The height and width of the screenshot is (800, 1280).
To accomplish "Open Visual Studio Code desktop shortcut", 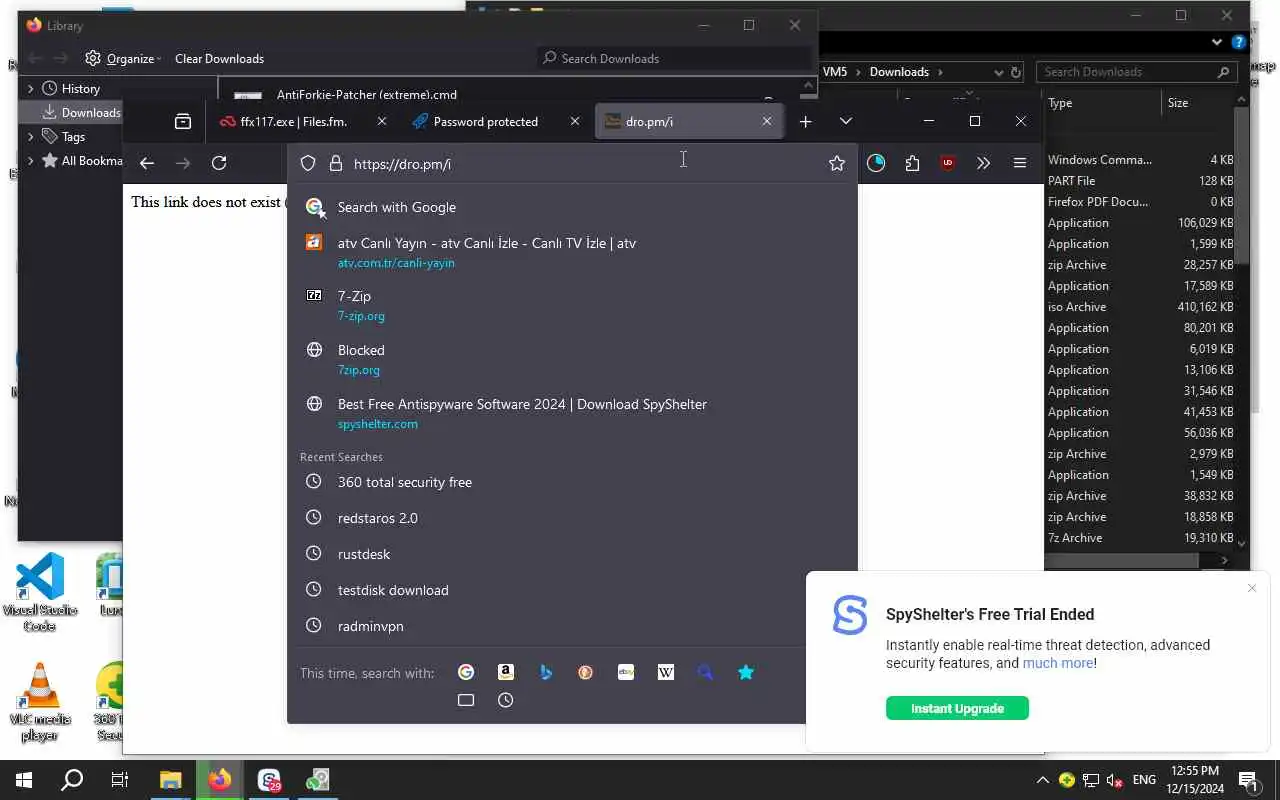I will tap(40, 593).
